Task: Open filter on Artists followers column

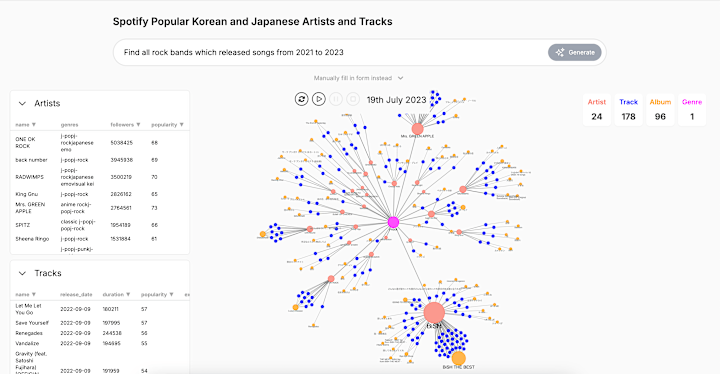Action: 138,125
